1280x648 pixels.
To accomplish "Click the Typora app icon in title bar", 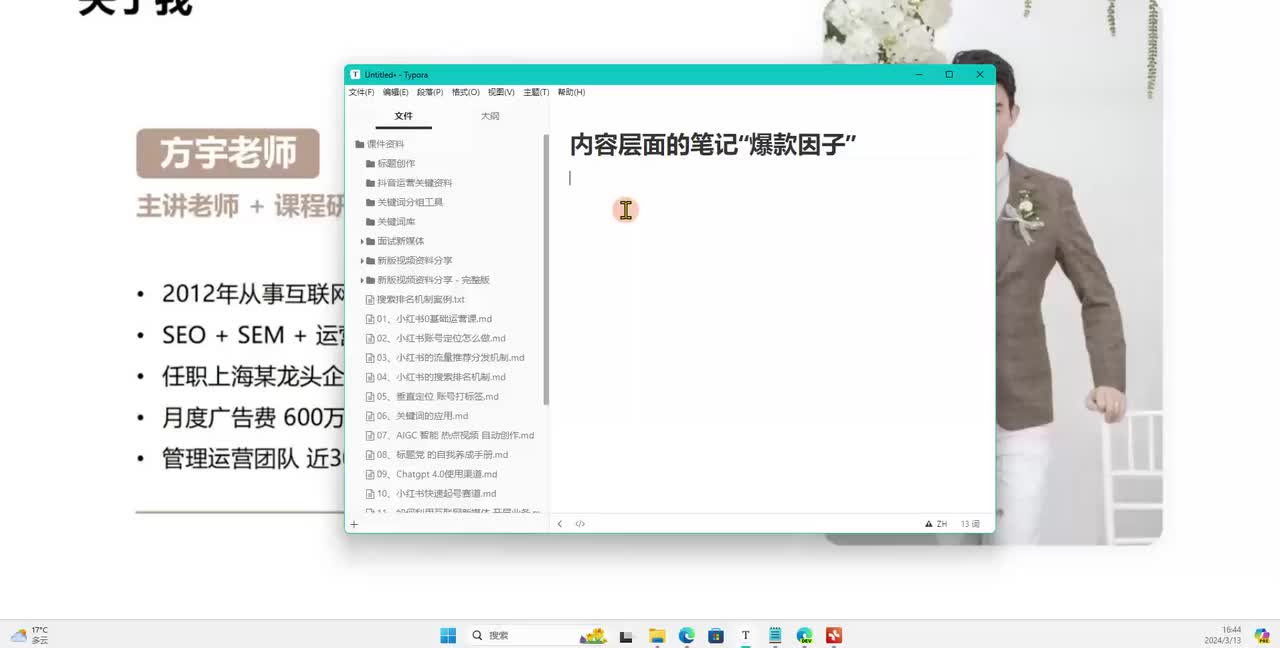I will click(355, 74).
